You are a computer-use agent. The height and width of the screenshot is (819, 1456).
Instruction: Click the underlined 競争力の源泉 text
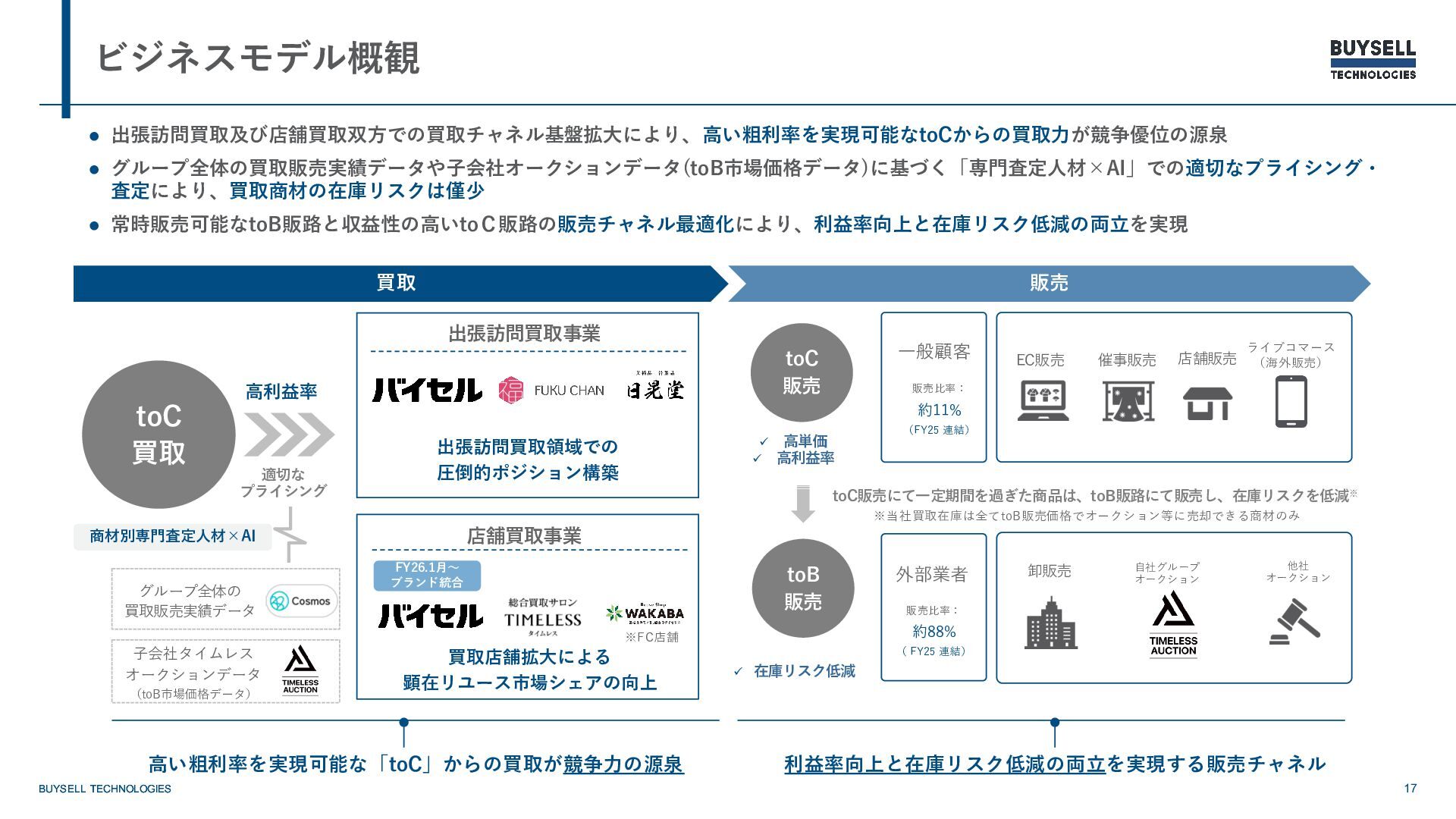tap(623, 764)
